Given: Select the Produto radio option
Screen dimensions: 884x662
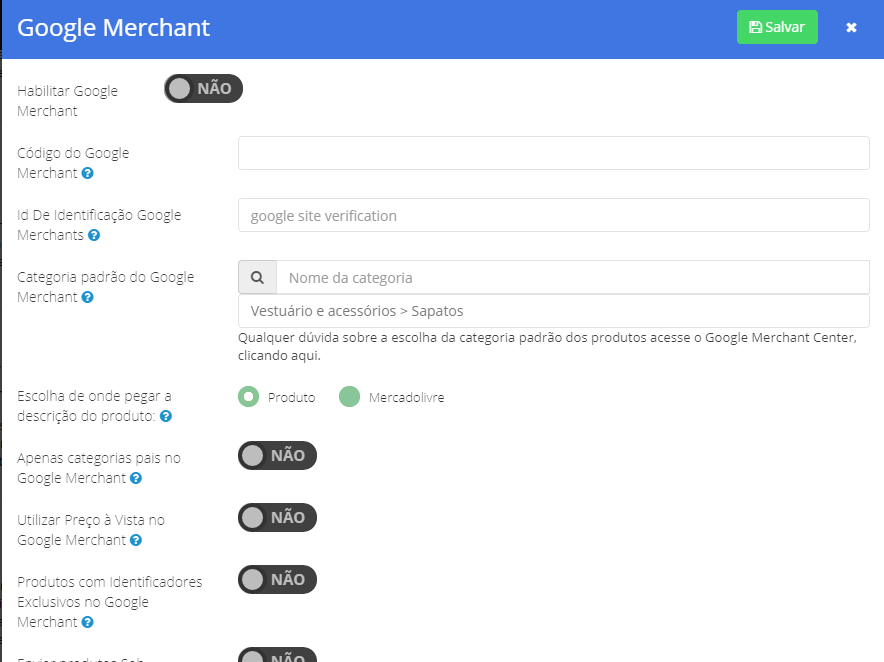Looking at the screenshot, I should (249, 397).
